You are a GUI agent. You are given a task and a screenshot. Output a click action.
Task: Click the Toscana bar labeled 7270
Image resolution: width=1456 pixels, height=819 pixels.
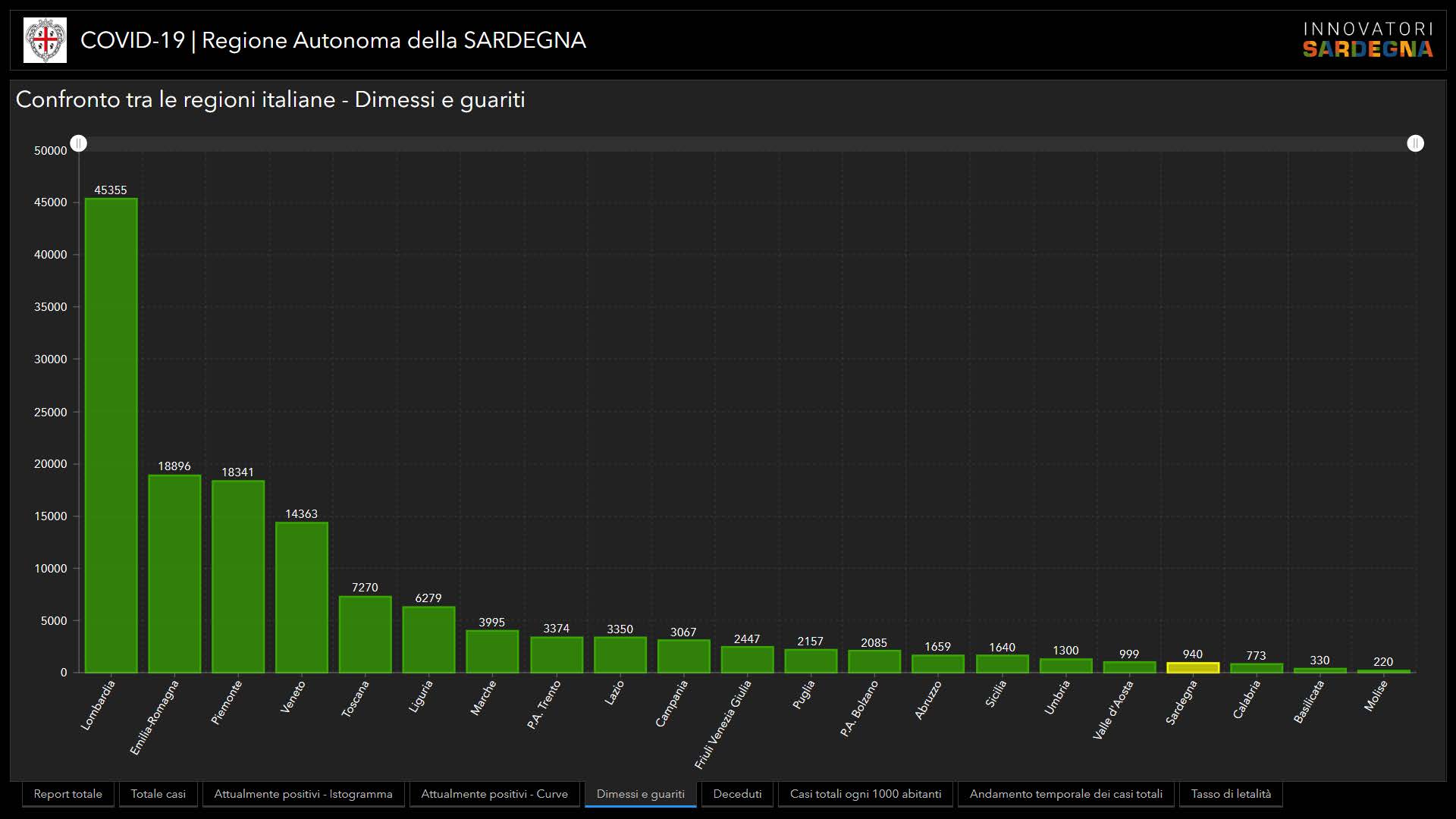coord(365,635)
